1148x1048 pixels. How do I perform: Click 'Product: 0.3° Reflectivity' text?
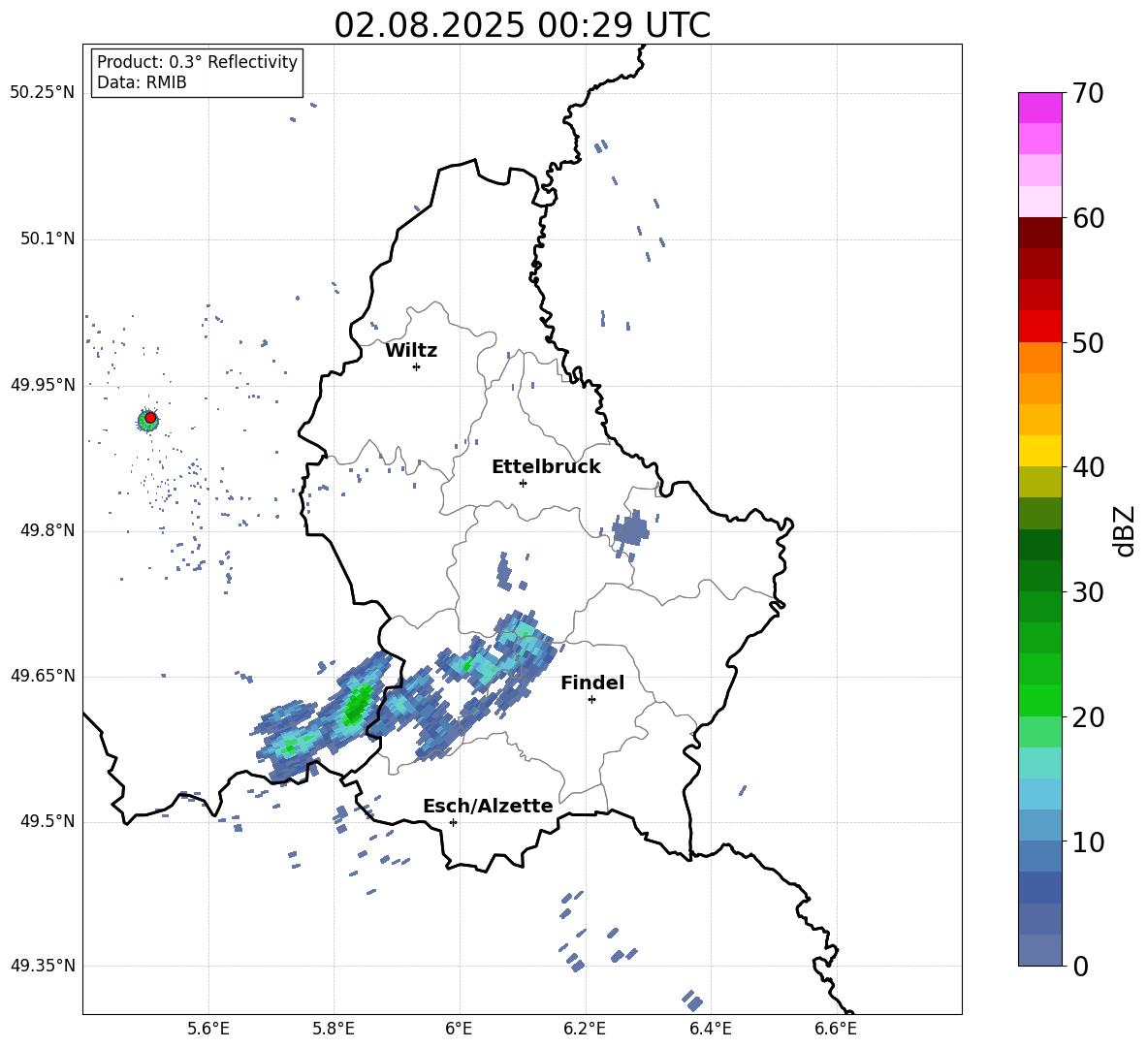pos(197,61)
